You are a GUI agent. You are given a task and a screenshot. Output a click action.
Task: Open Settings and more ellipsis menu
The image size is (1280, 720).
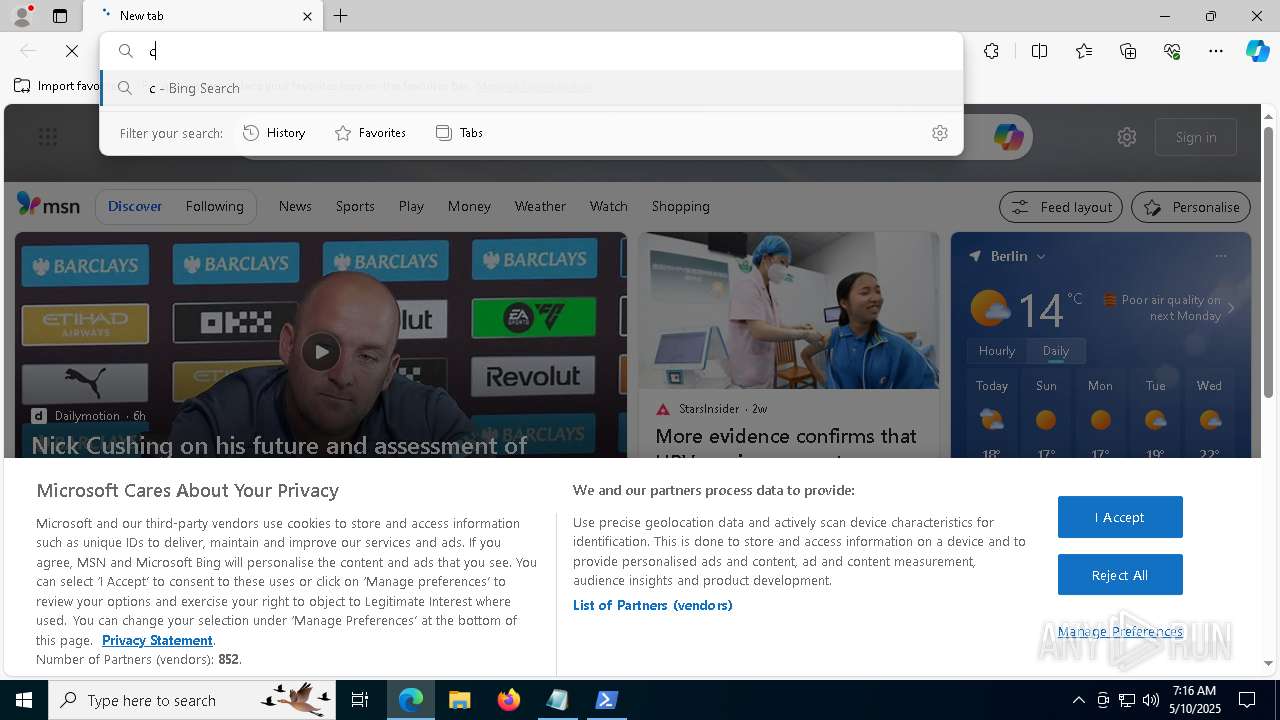tap(1216, 51)
